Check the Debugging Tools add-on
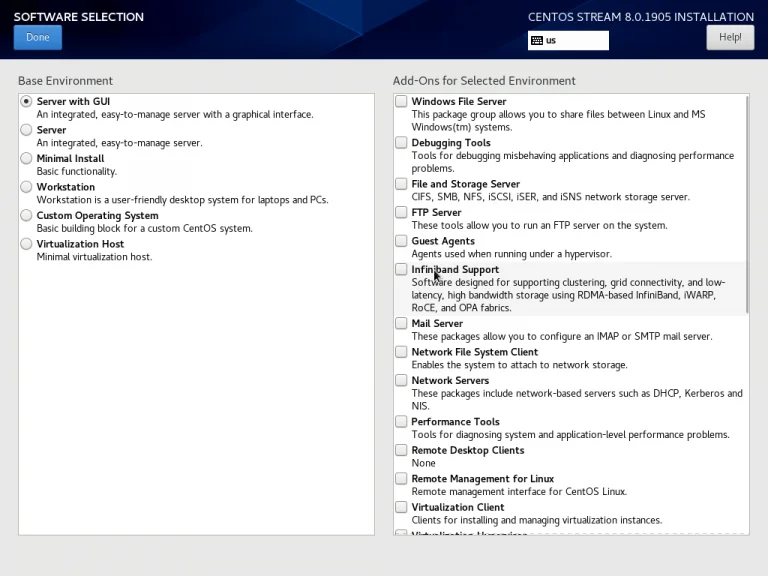Image resolution: width=768 pixels, height=576 pixels. pyautogui.click(x=401, y=143)
